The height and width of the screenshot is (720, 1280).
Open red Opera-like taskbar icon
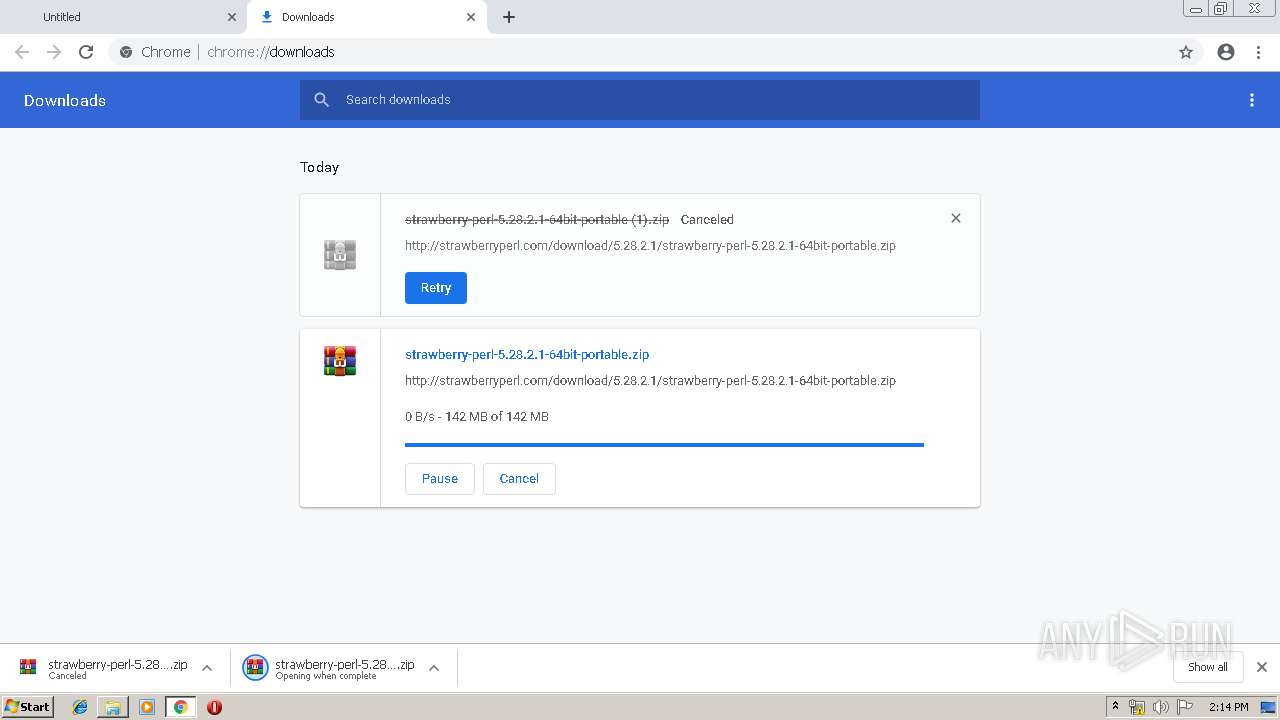point(214,707)
